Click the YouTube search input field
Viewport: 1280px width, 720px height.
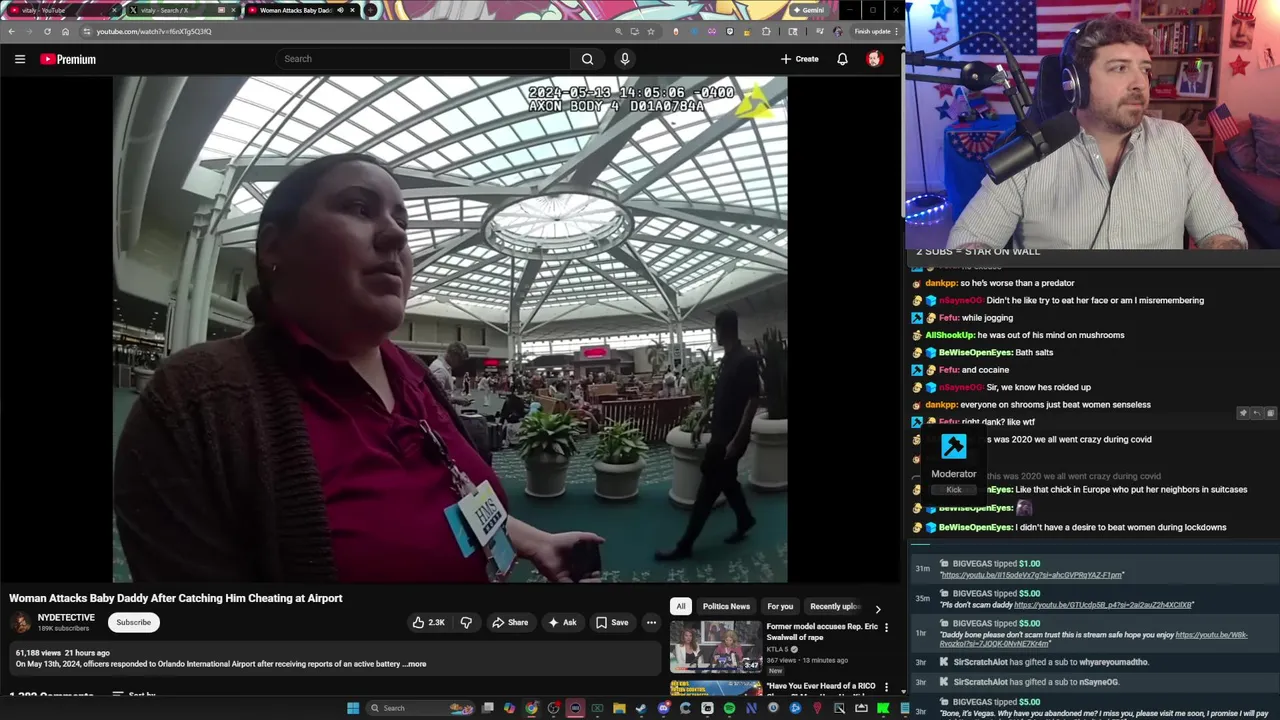[x=425, y=59]
